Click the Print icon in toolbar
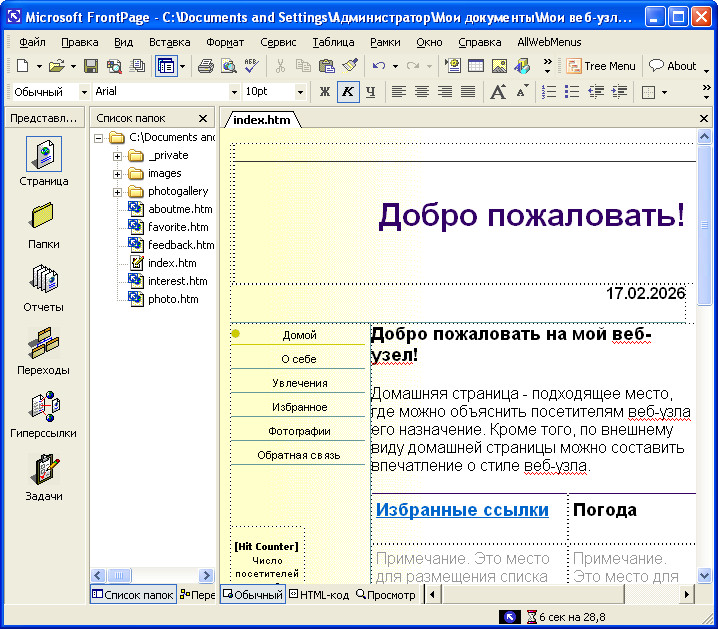 (x=206, y=66)
